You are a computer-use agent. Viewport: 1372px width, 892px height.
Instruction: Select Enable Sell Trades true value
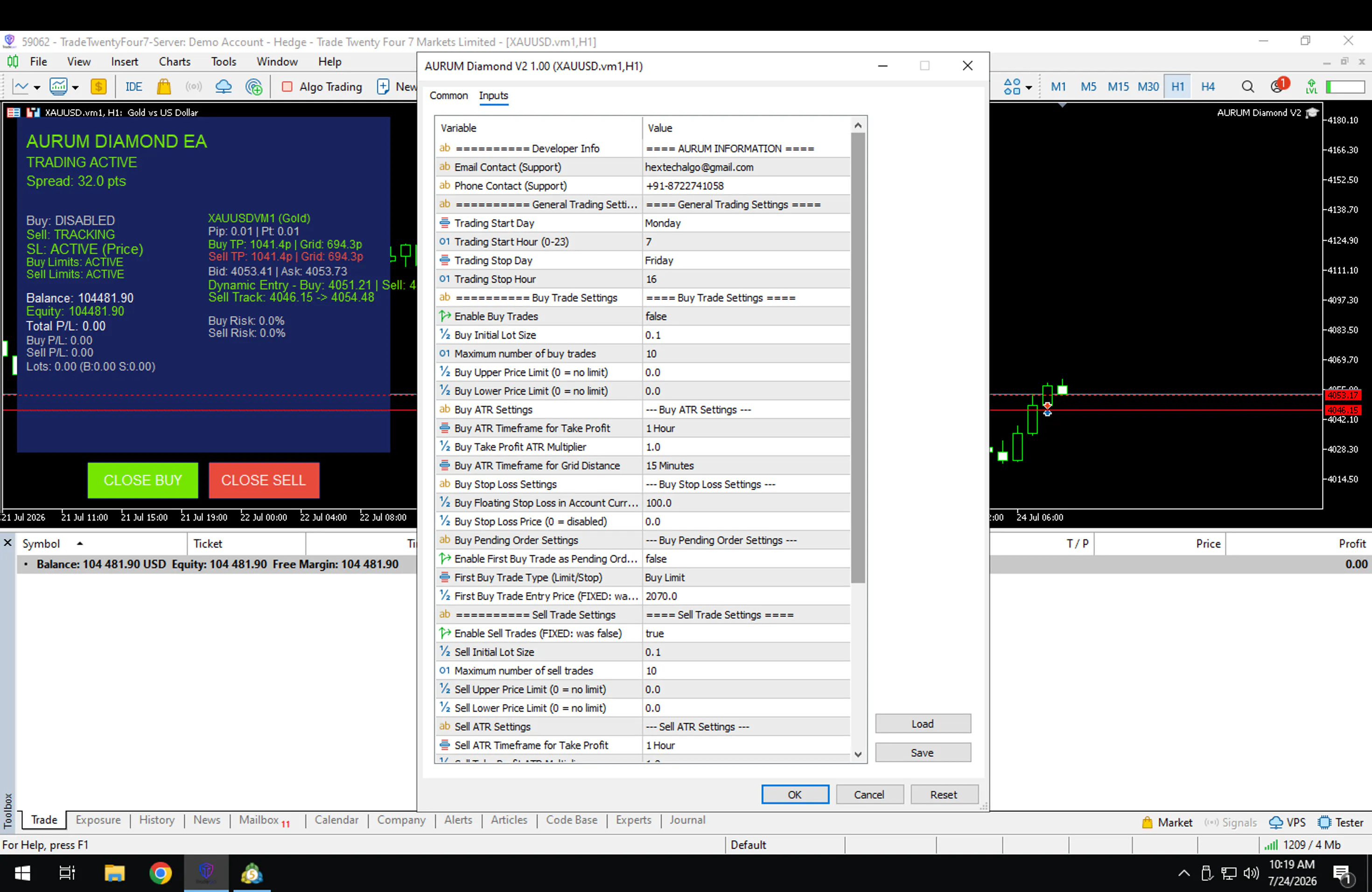746,633
